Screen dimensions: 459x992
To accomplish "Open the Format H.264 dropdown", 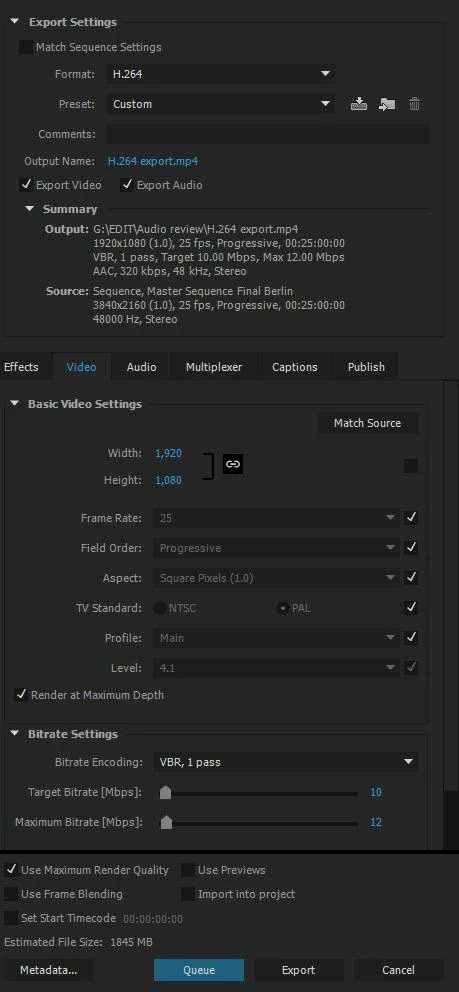I will point(220,74).
